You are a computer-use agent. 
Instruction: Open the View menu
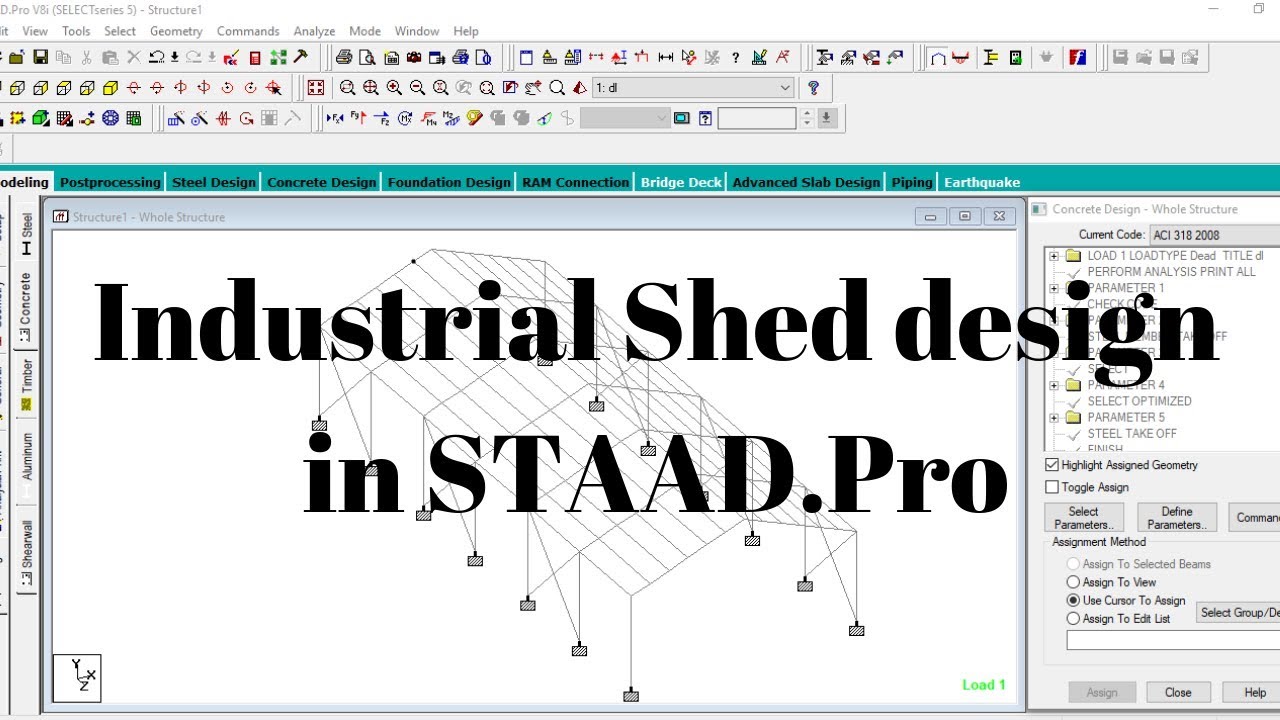[x=35, y=31]
